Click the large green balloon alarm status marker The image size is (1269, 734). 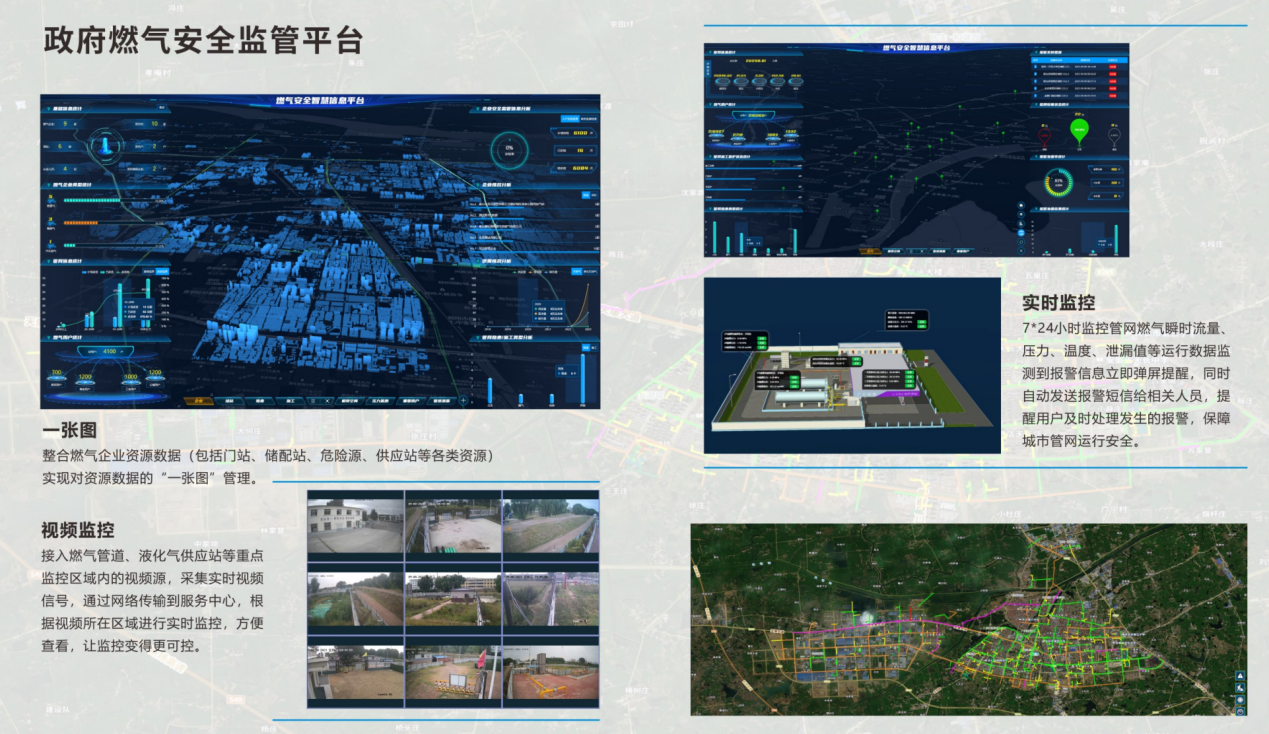point(1079,129)
